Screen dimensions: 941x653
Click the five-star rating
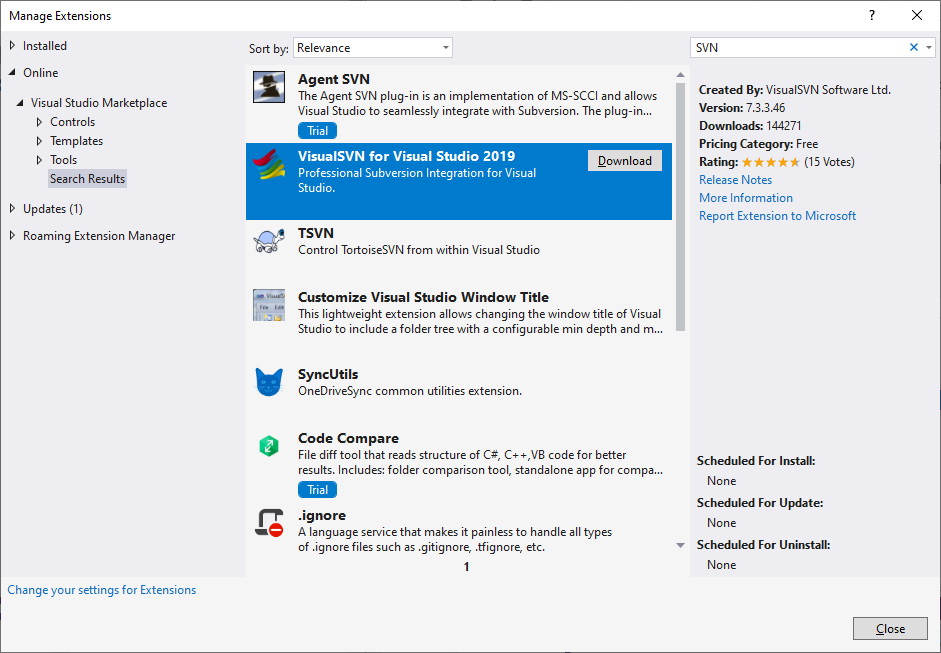(x=771, y=162)
